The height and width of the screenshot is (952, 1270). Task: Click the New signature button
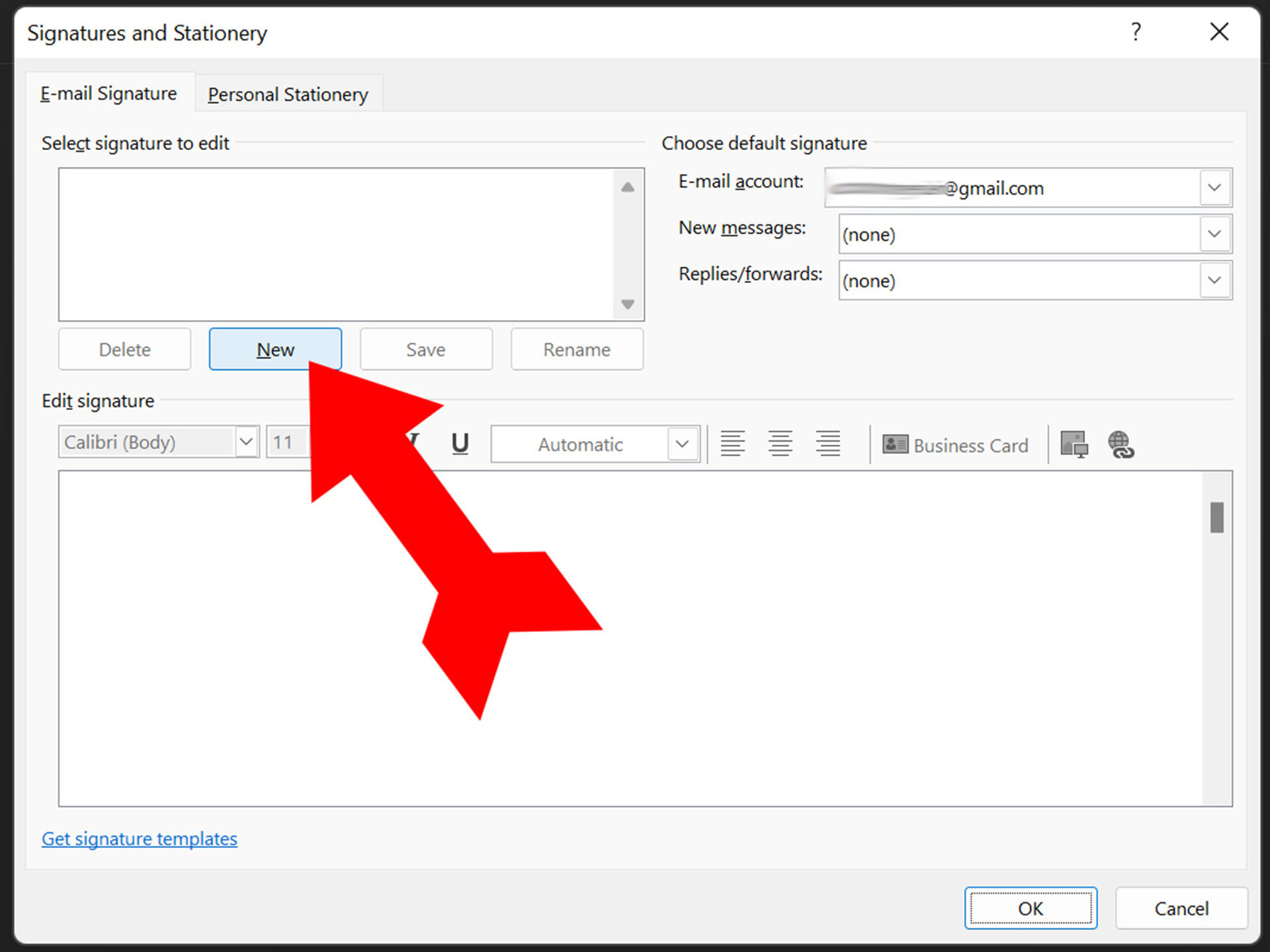click(275, 349)
